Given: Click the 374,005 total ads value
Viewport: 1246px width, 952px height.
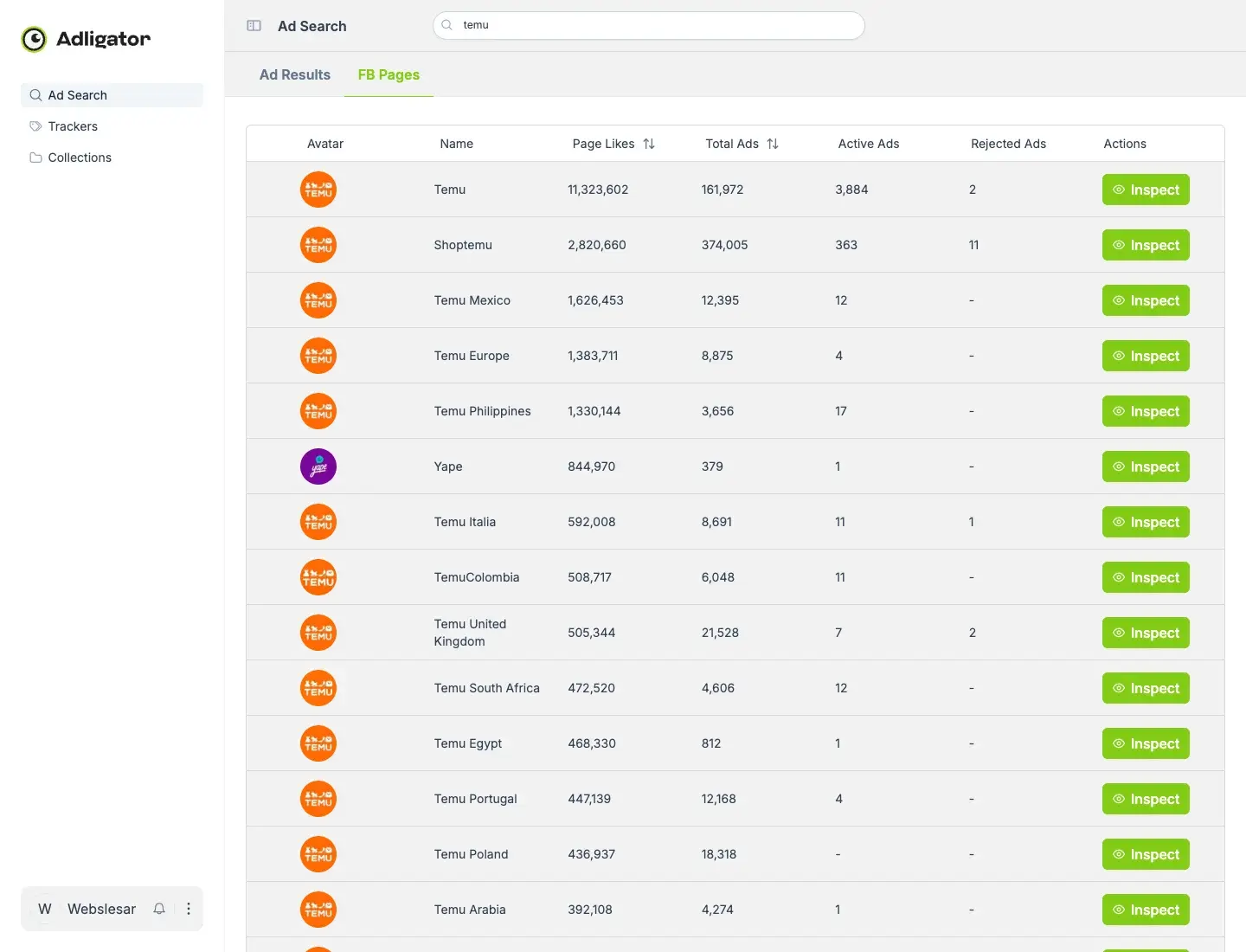Looking at the screenshot, I should pos(725,245).
